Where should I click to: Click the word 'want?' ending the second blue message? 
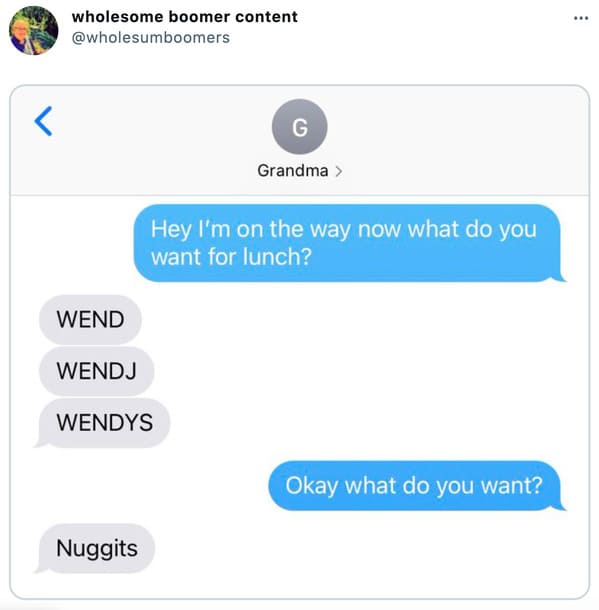pyautogui.click(x=512, y=486)
